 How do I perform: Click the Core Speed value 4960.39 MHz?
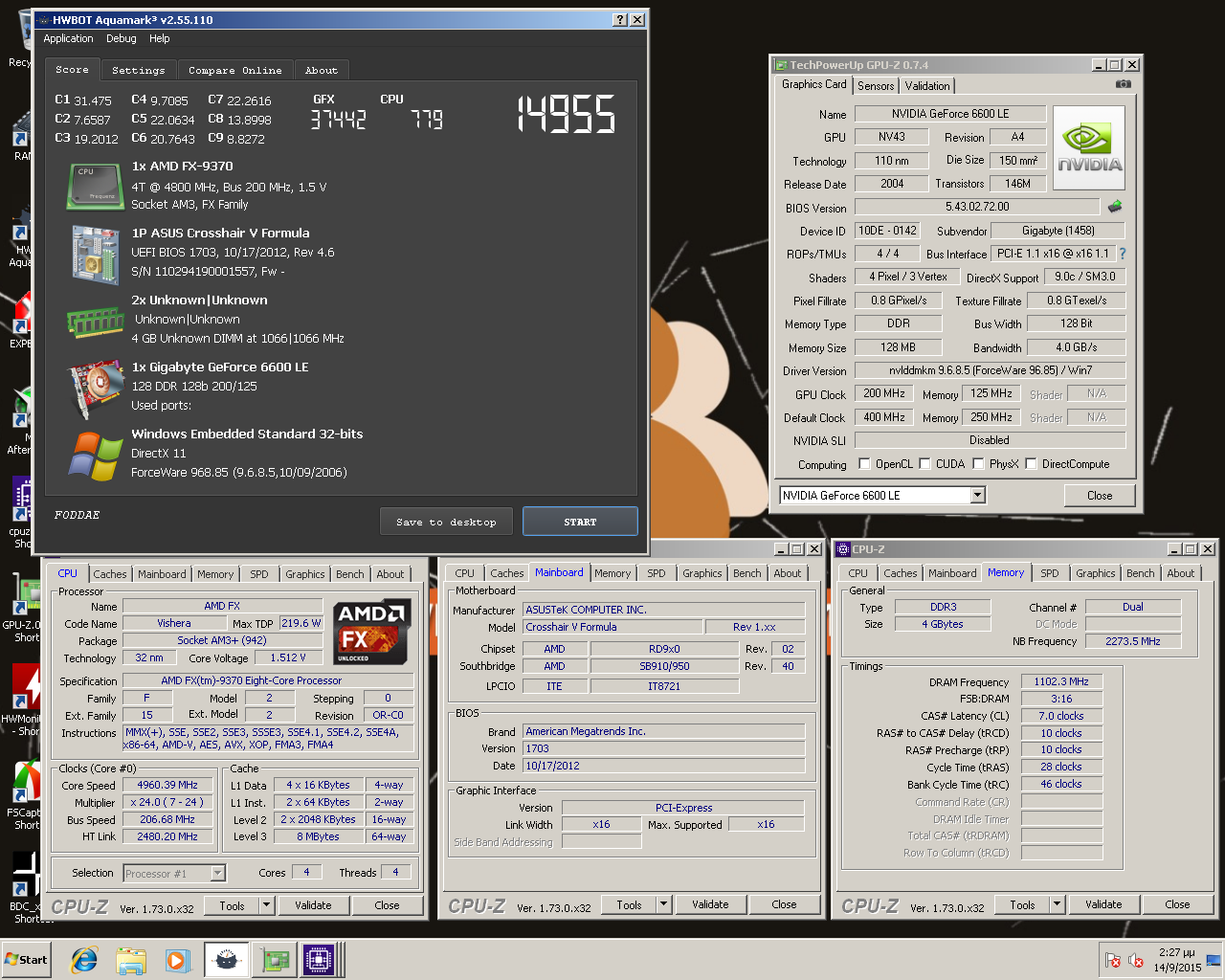point(168,785)
